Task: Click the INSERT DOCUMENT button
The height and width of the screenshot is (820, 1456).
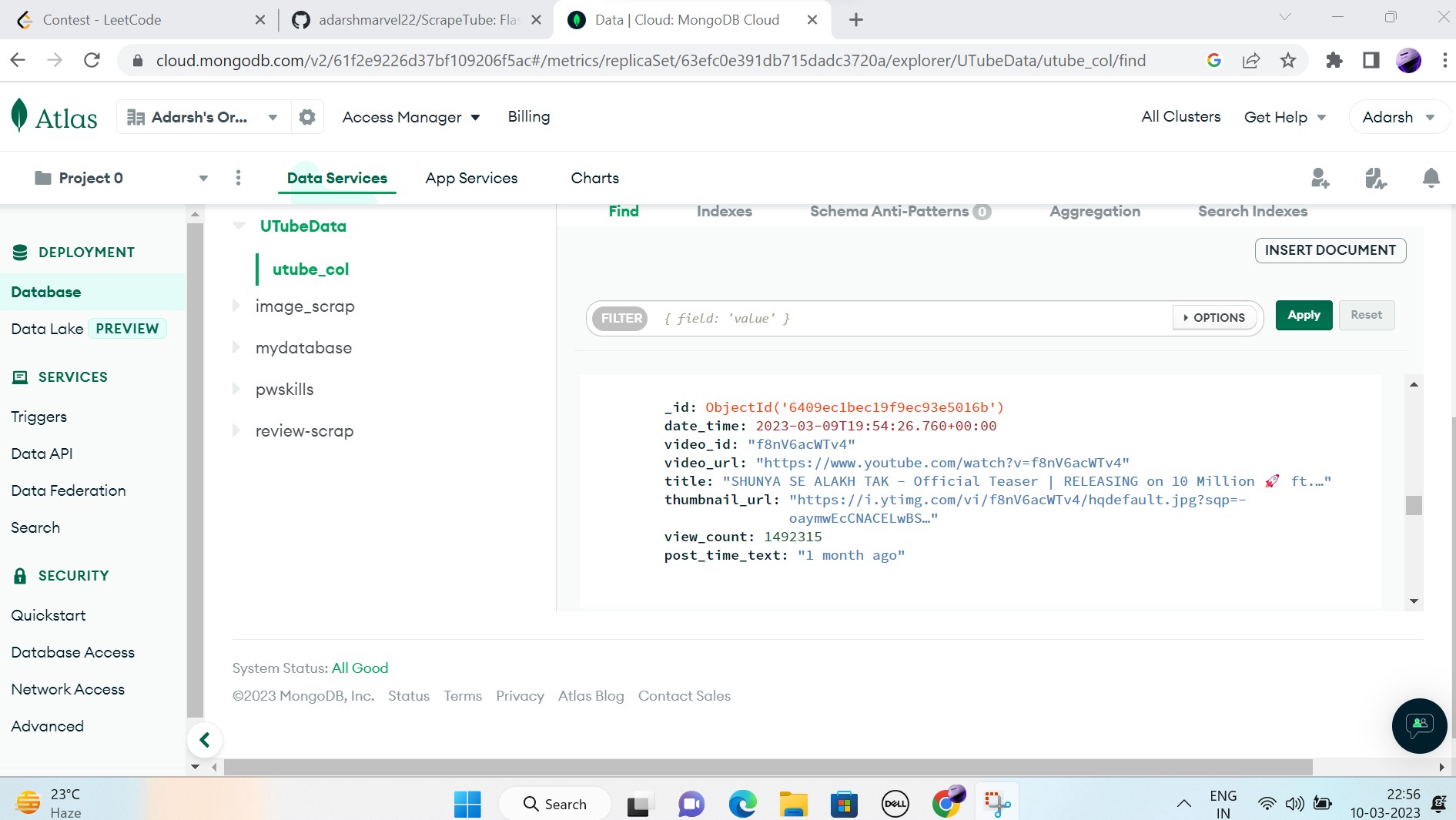Action: click(x=1330, y=250)
